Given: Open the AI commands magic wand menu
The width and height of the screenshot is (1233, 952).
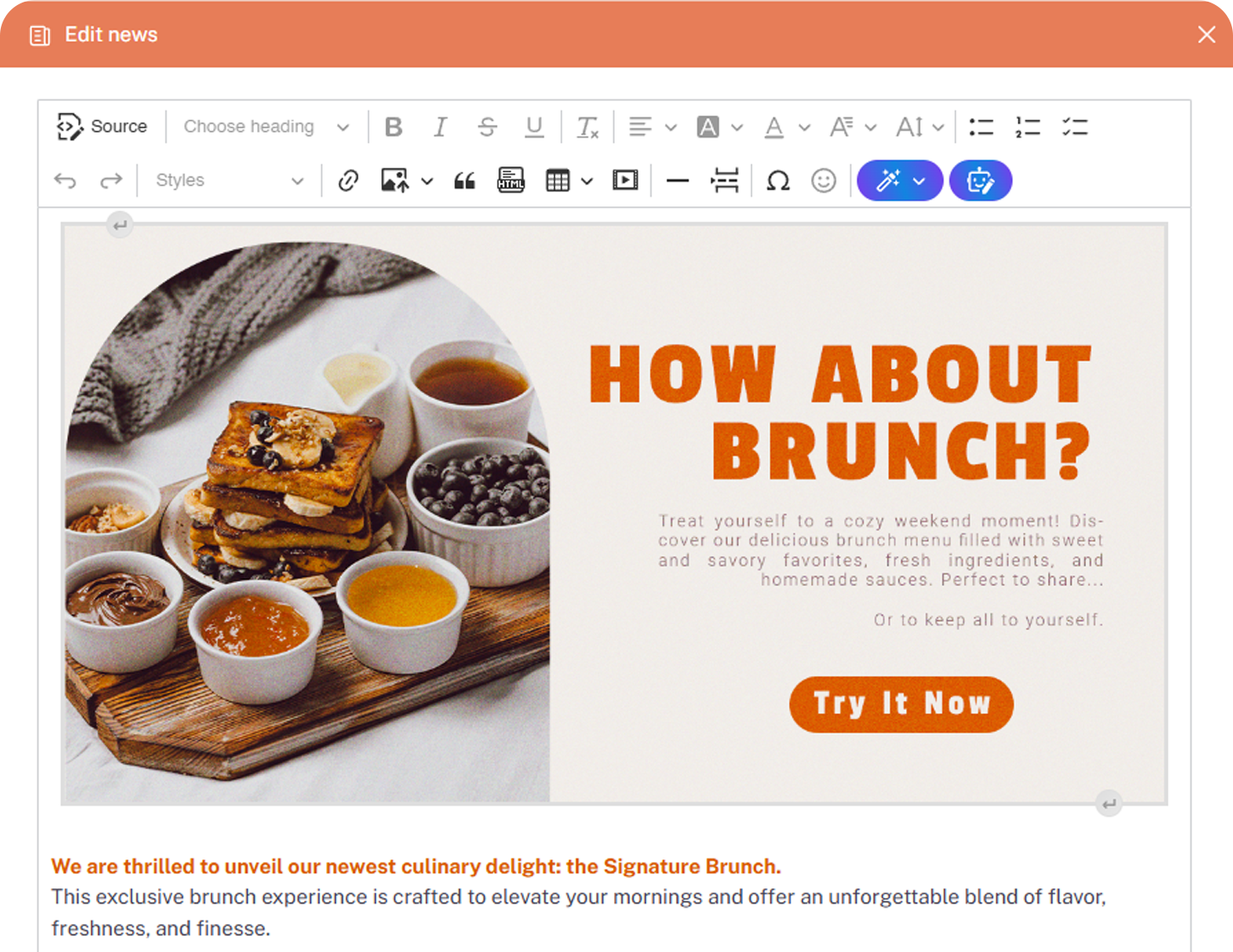Looking at the screenshot, I should pyautogui.click(x=899, y=181).
